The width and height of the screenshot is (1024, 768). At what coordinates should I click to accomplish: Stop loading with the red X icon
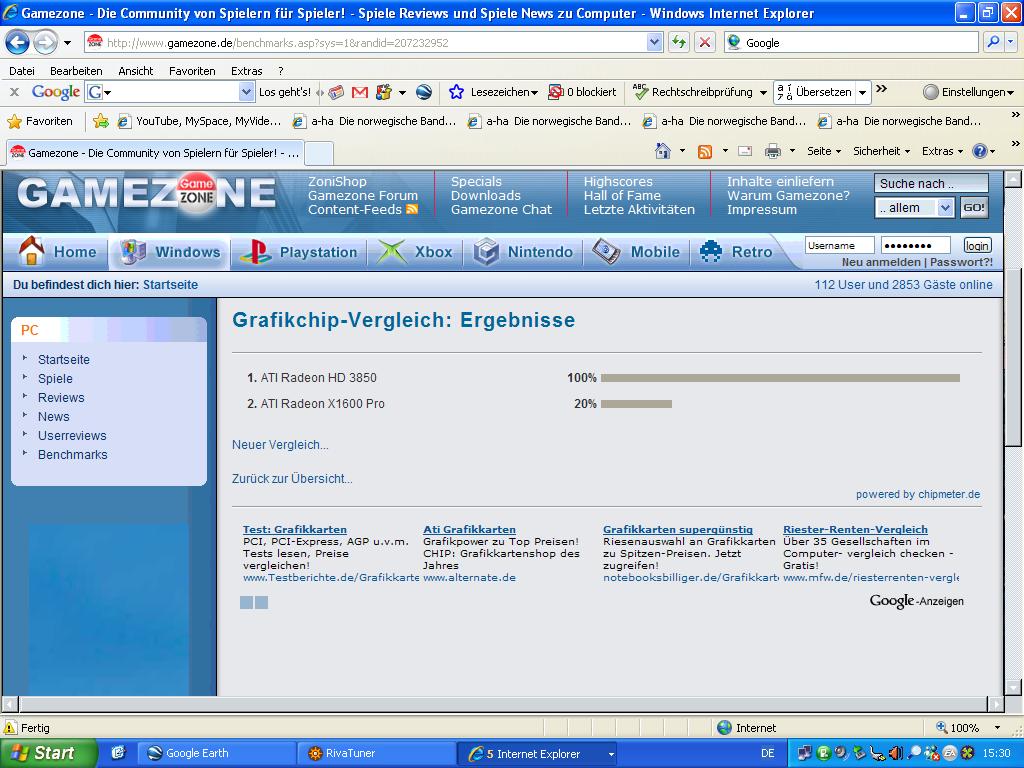click(x=705, y=42)
